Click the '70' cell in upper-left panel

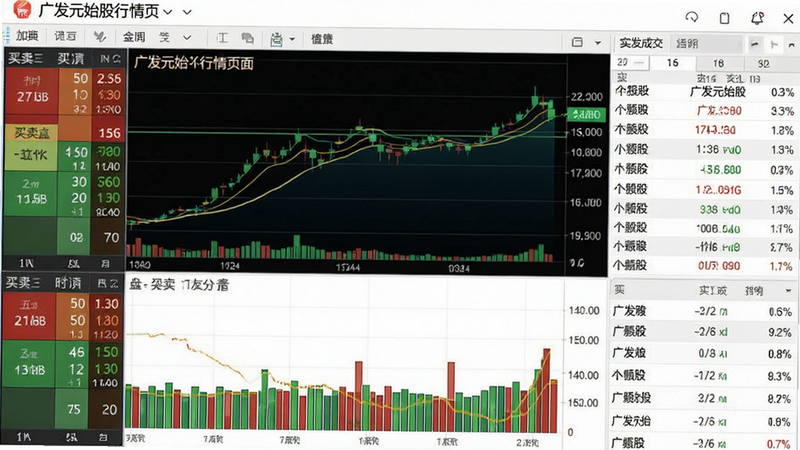111,237
